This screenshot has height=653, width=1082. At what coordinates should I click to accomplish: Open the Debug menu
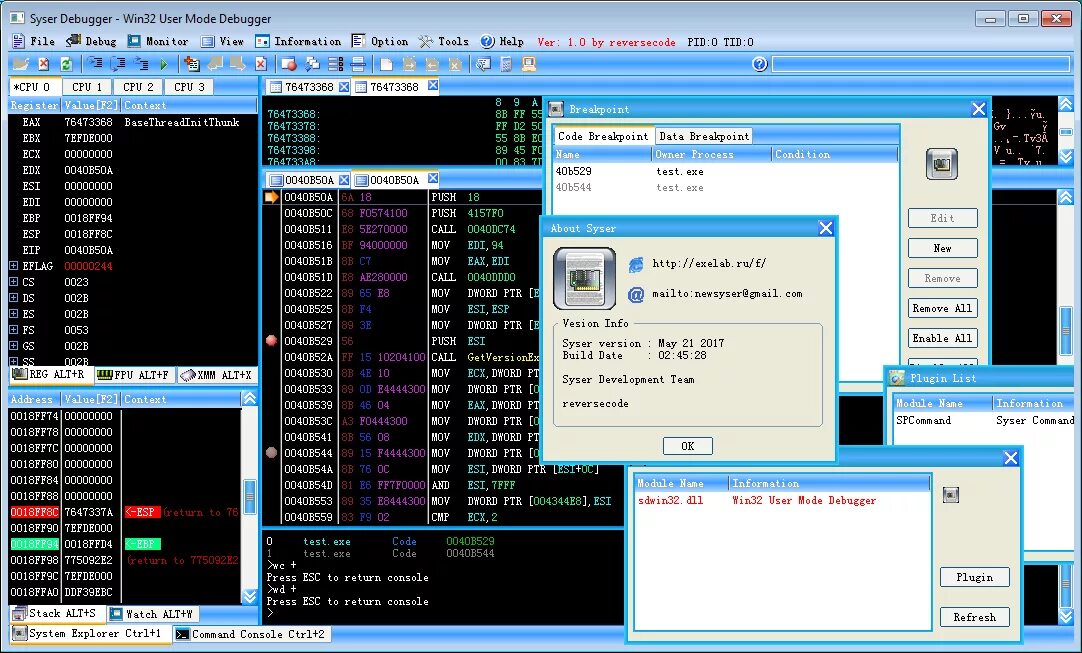tap(92, 41)
